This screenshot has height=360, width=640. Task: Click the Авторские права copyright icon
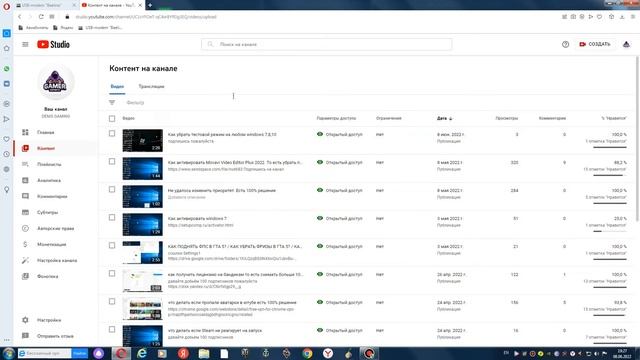click(x=25, y=228)
